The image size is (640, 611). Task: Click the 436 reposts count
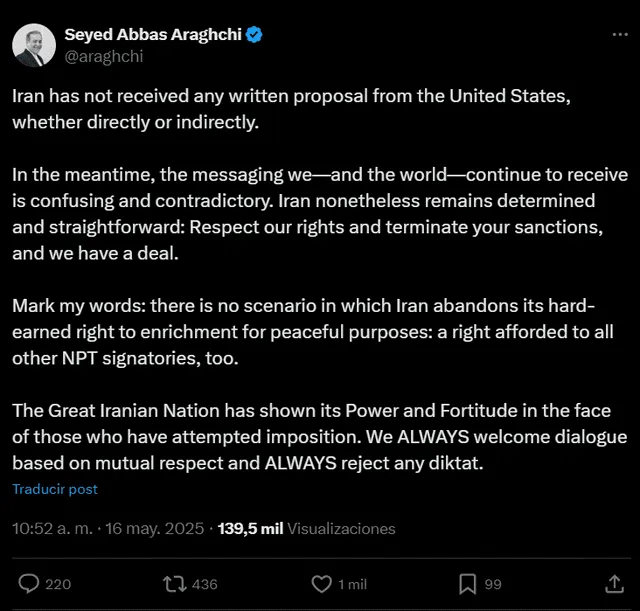(204, 584)
